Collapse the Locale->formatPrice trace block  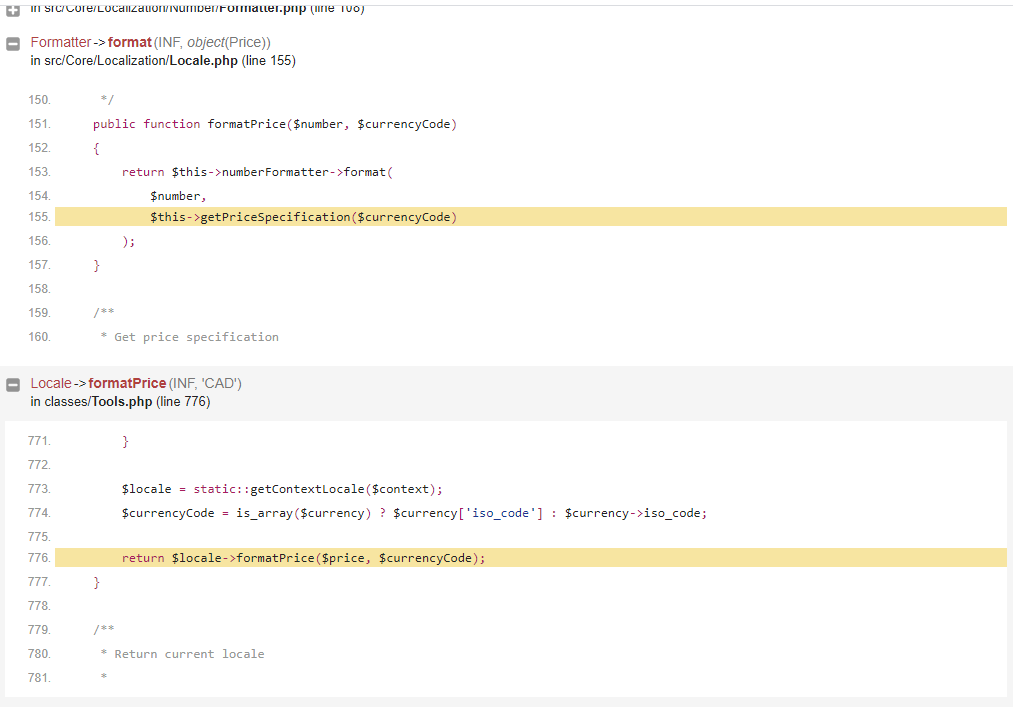point(12,385)
